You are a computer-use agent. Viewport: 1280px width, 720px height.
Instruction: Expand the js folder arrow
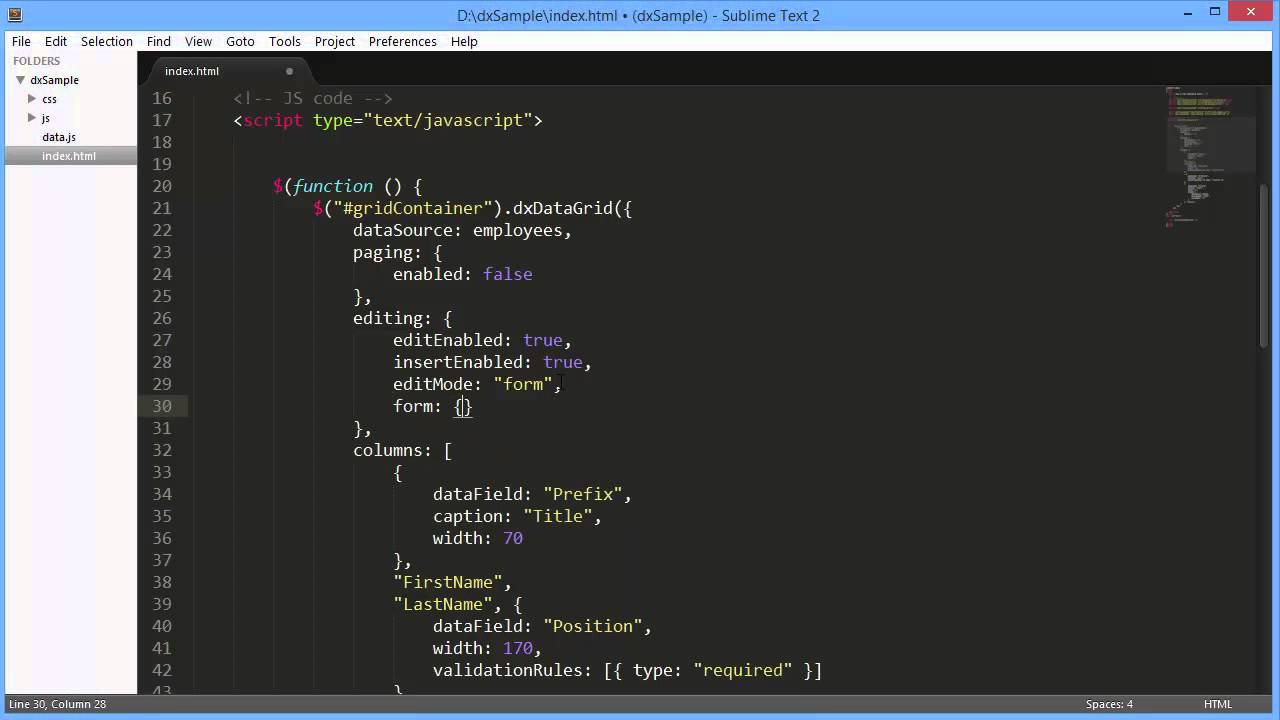tap(32, 118)
